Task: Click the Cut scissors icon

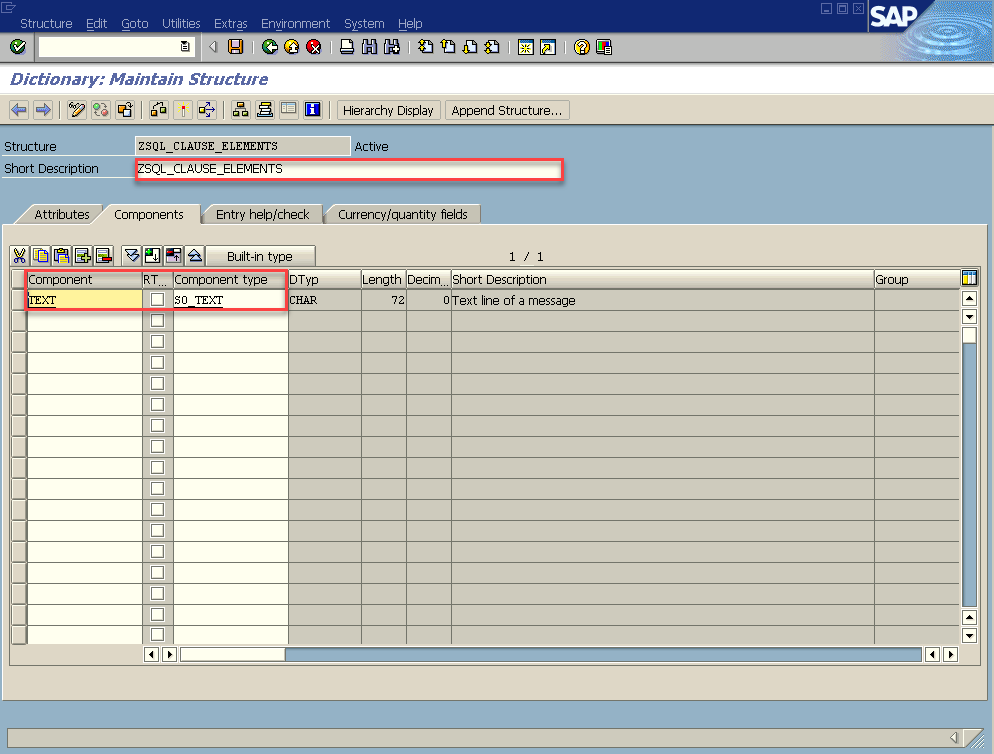Action: (x=19, y=256)
